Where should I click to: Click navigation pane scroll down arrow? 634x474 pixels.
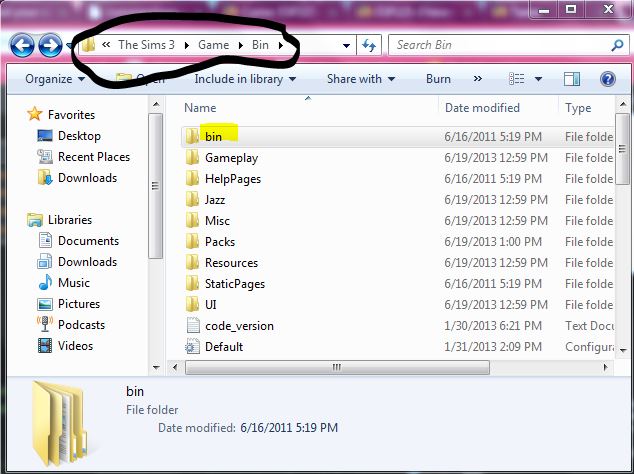click(x=156, y=368)
